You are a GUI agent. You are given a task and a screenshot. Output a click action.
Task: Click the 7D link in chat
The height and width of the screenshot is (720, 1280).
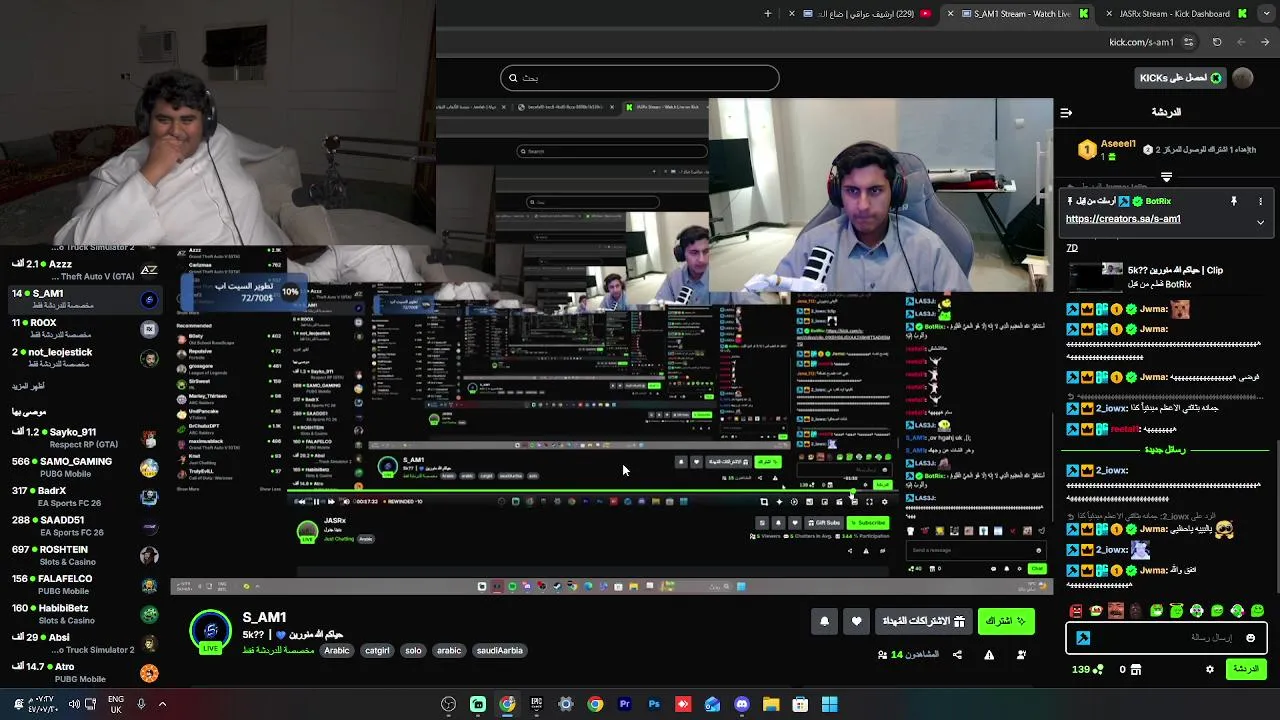[1072, 248]
